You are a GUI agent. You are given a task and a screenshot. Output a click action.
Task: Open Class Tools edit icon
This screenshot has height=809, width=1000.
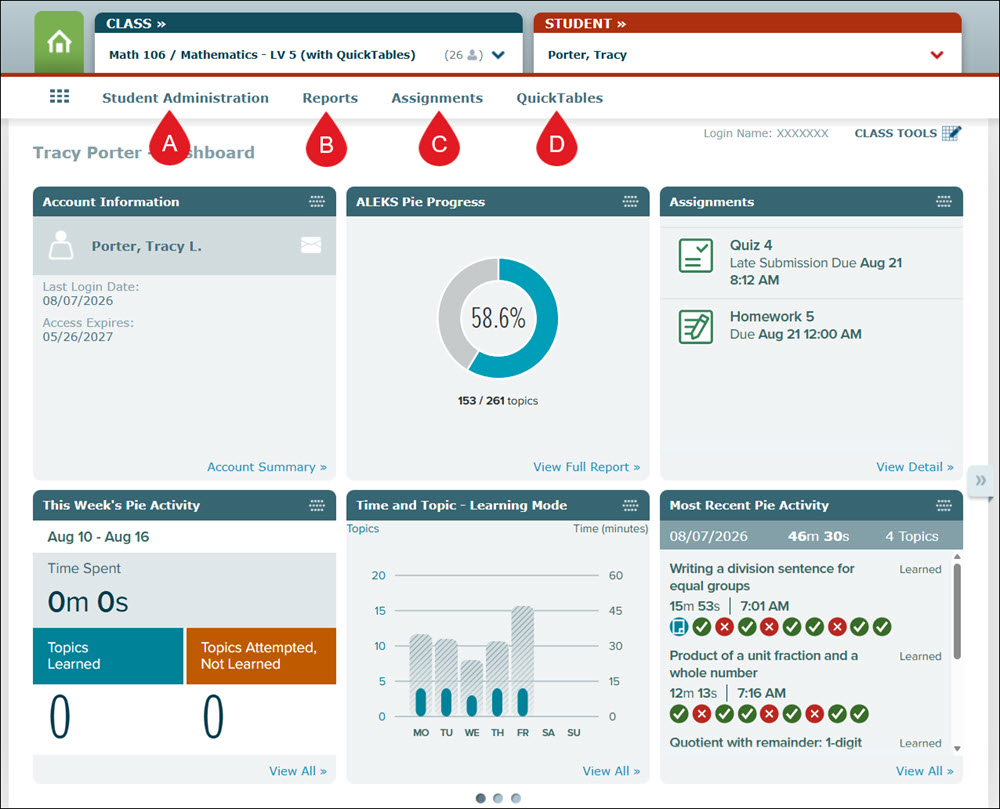click(x=951, y=133)
